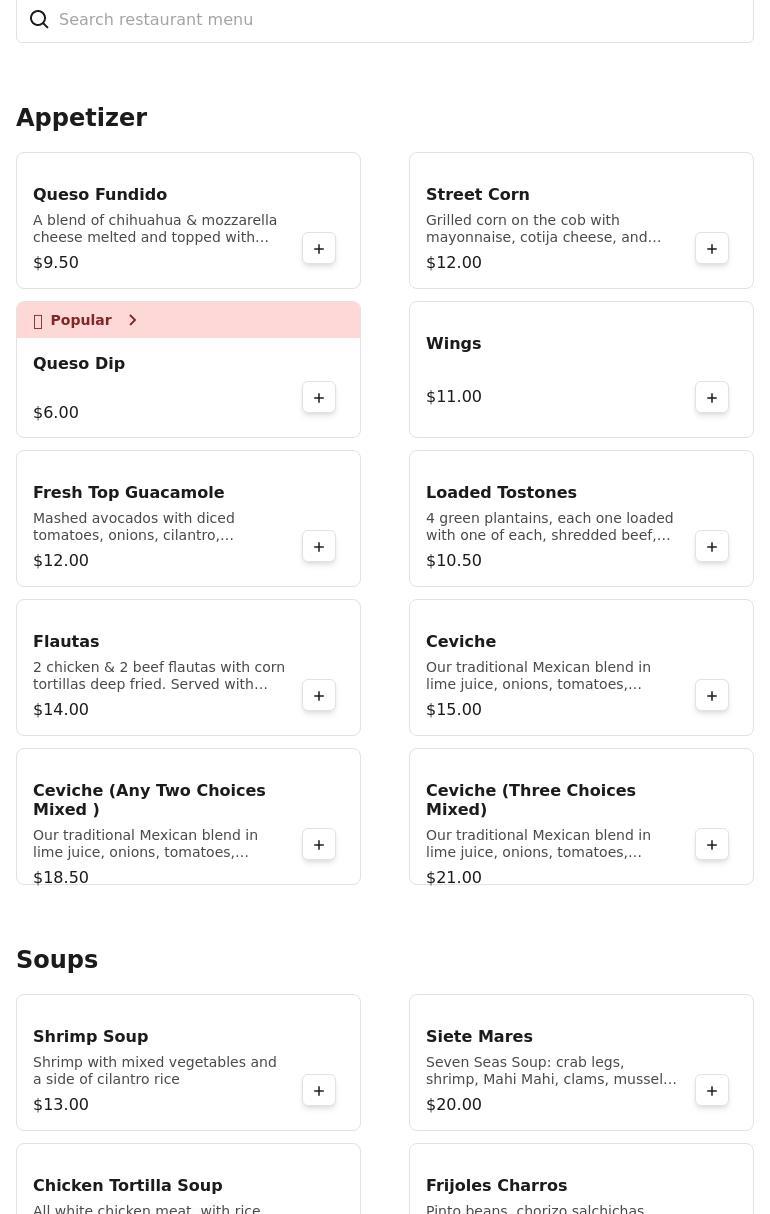Image resolution: width=770 pixels, height=1214 pixels.
Task: Add Siete Mares using plus icon
Action: (x=712, y=1091)
